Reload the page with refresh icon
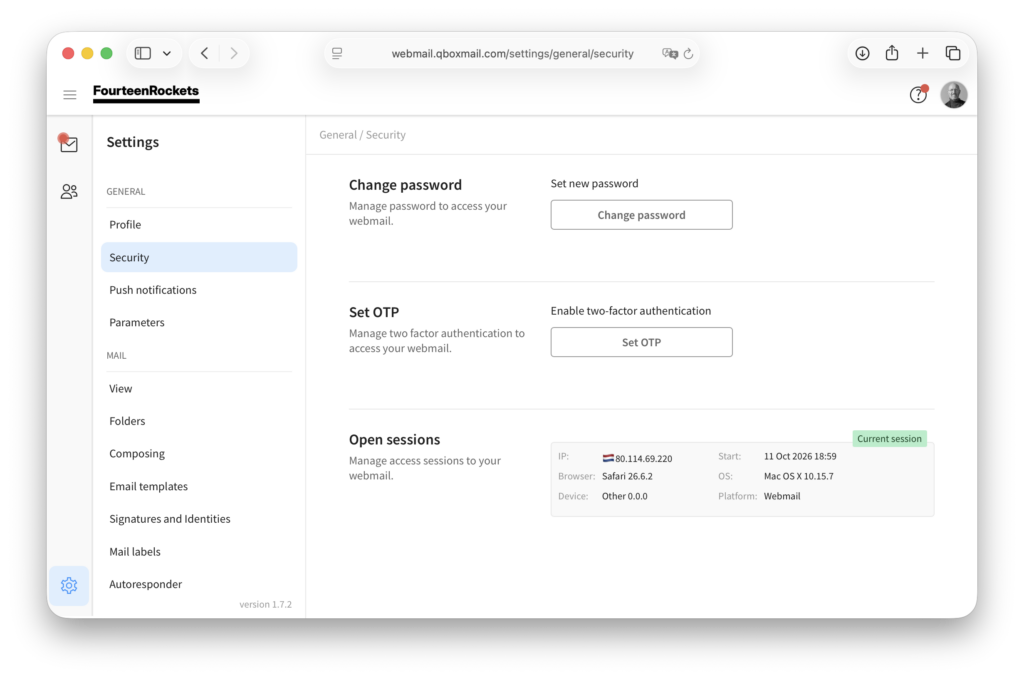The width and height of the screenshot is (1024, 680). tap(688, 54)
